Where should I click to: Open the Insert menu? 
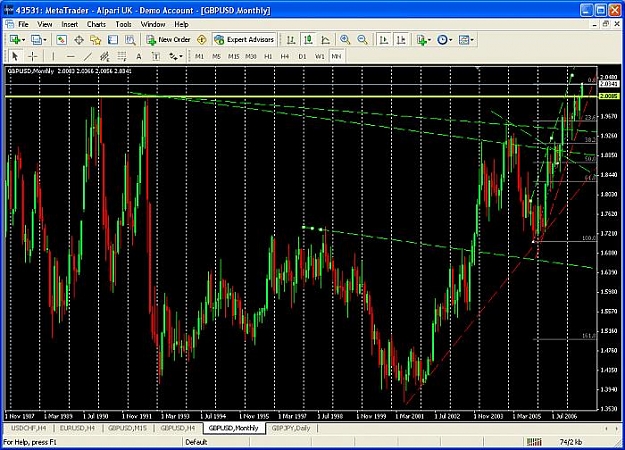click(70, 24)
